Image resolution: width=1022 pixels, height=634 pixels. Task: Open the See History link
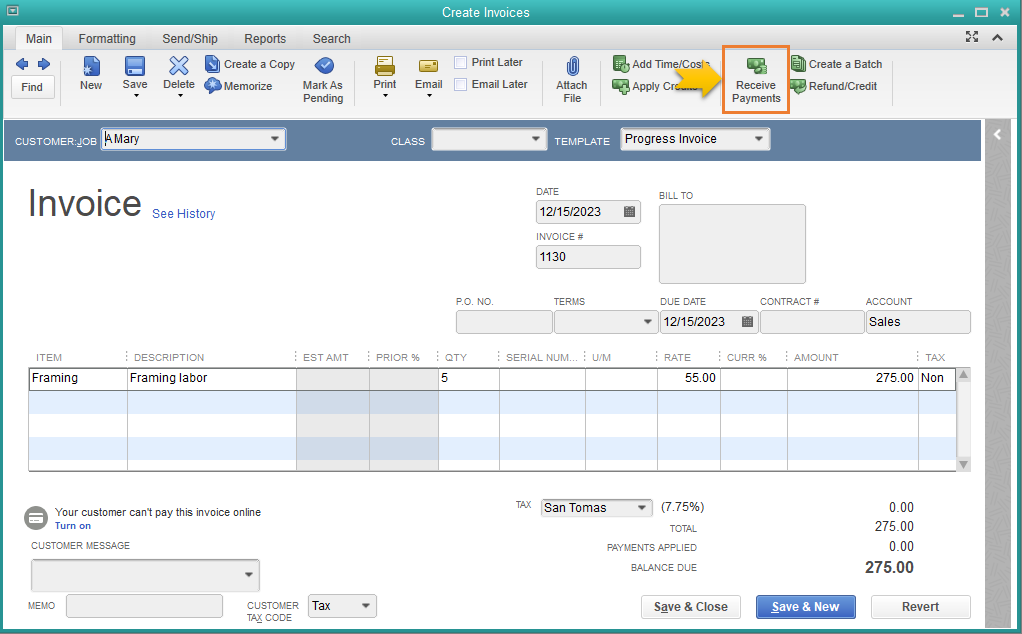click(183, 214)
